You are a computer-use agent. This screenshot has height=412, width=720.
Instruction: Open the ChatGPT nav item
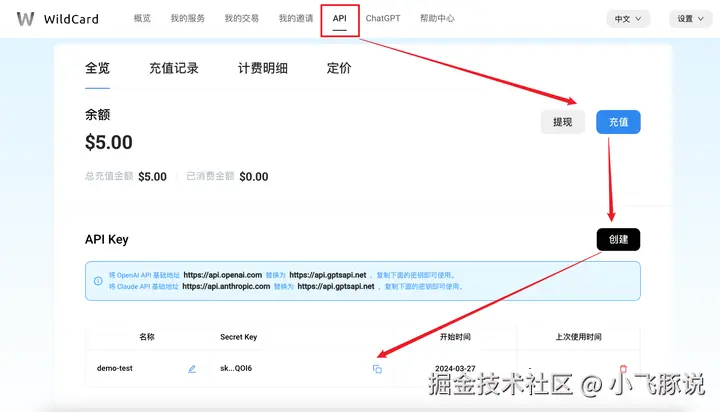(383, 18)
